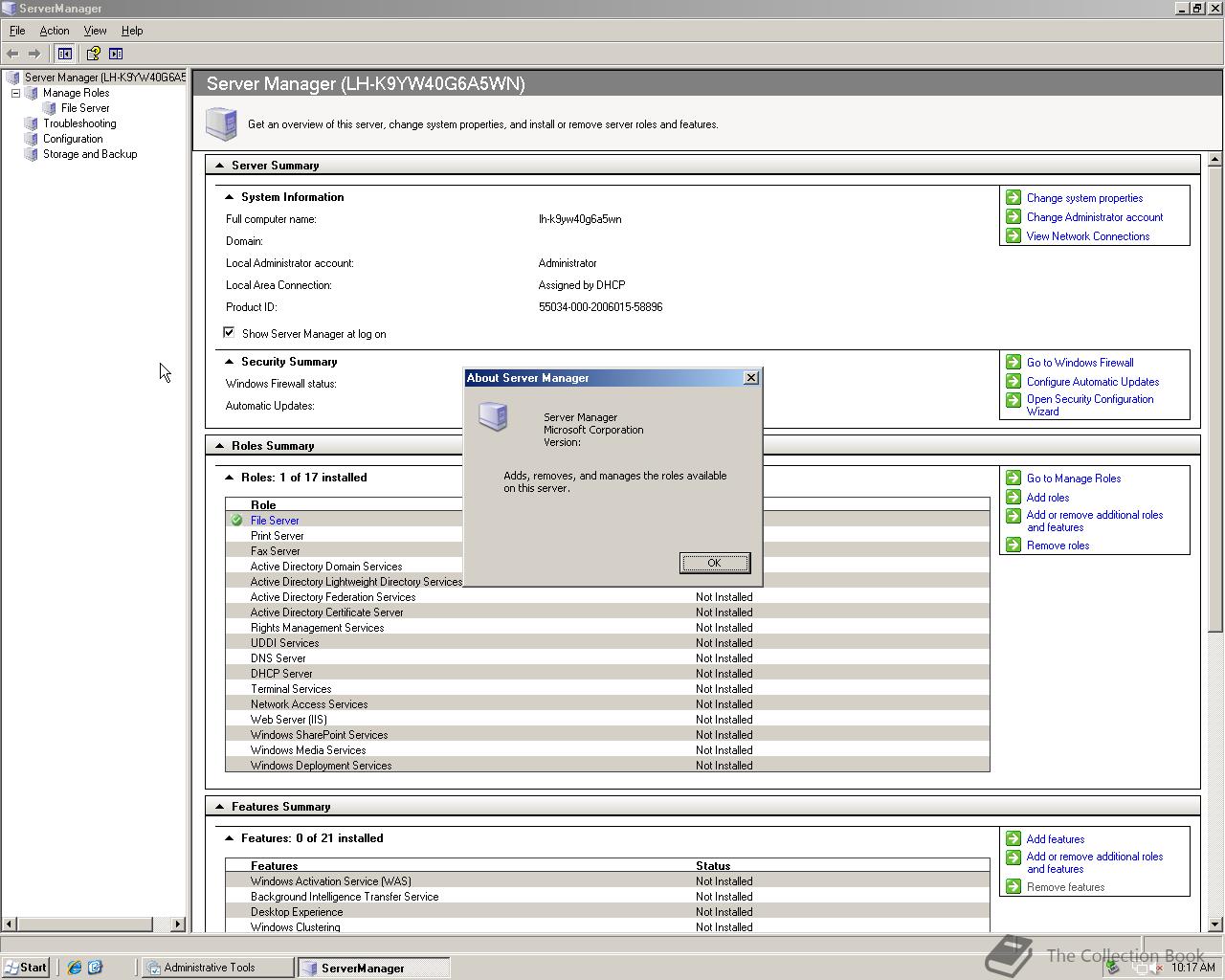Click the Help toolbar icon with question mark
1225x980 pixels.
[94, 54]
